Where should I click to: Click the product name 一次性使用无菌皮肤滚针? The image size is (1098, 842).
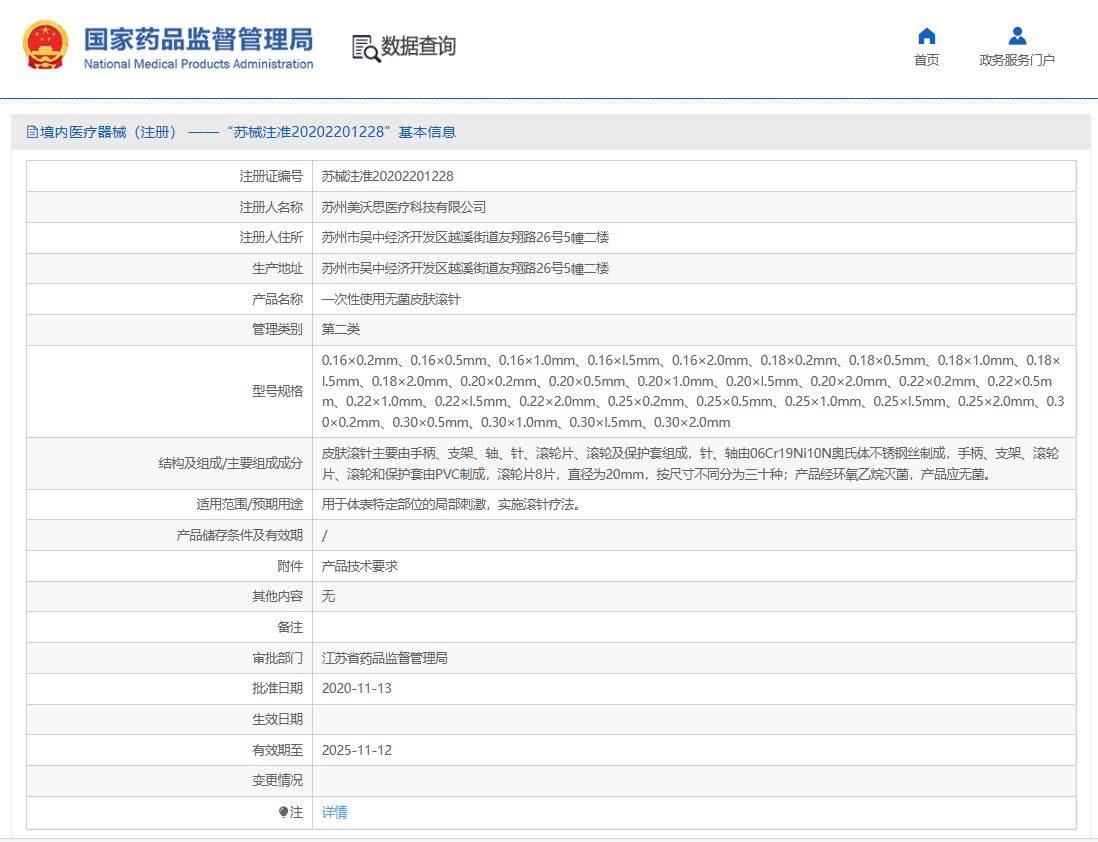tap(390, 299)
